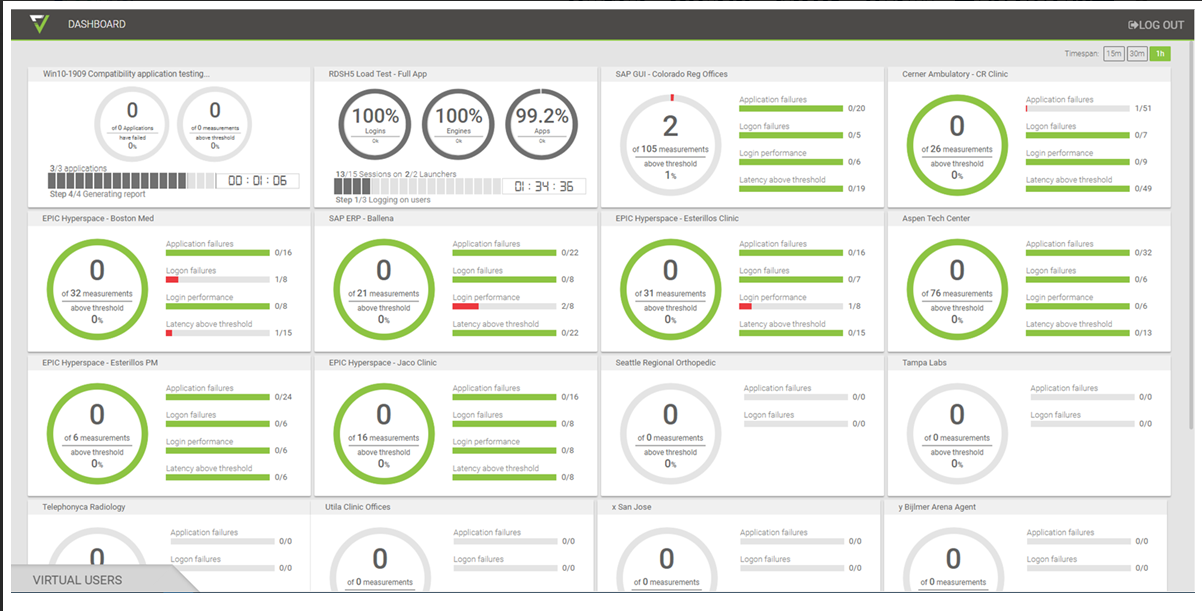Log out using the LOG OUT link
The width and height of the screenshot is (1202, 611).
[1156, 25]
